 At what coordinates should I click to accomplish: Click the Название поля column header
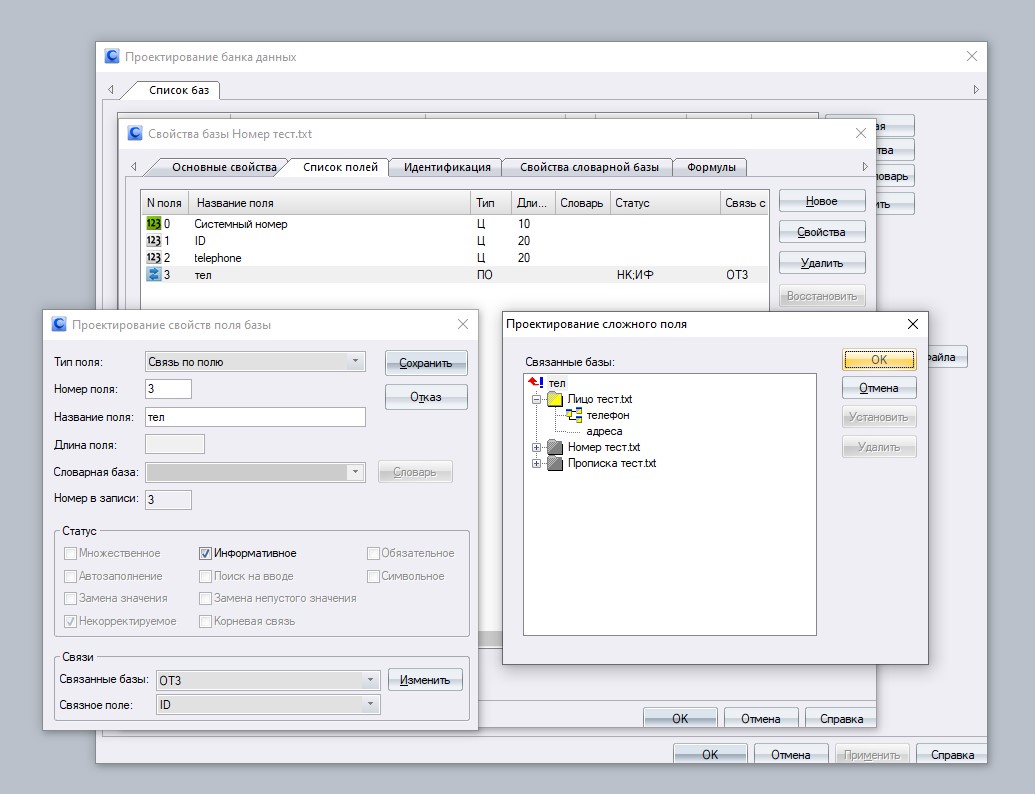pos(330,203)
